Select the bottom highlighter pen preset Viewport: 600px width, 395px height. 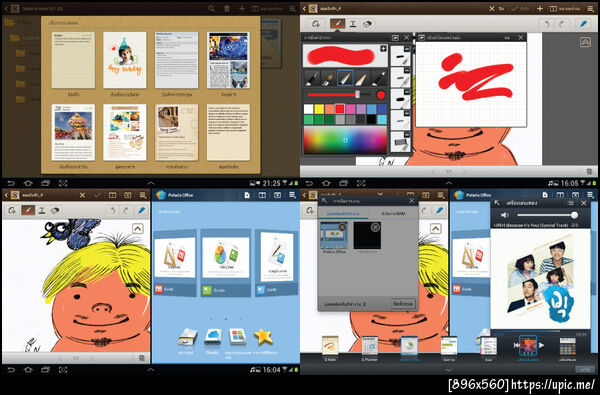click(x=400, y=142)
